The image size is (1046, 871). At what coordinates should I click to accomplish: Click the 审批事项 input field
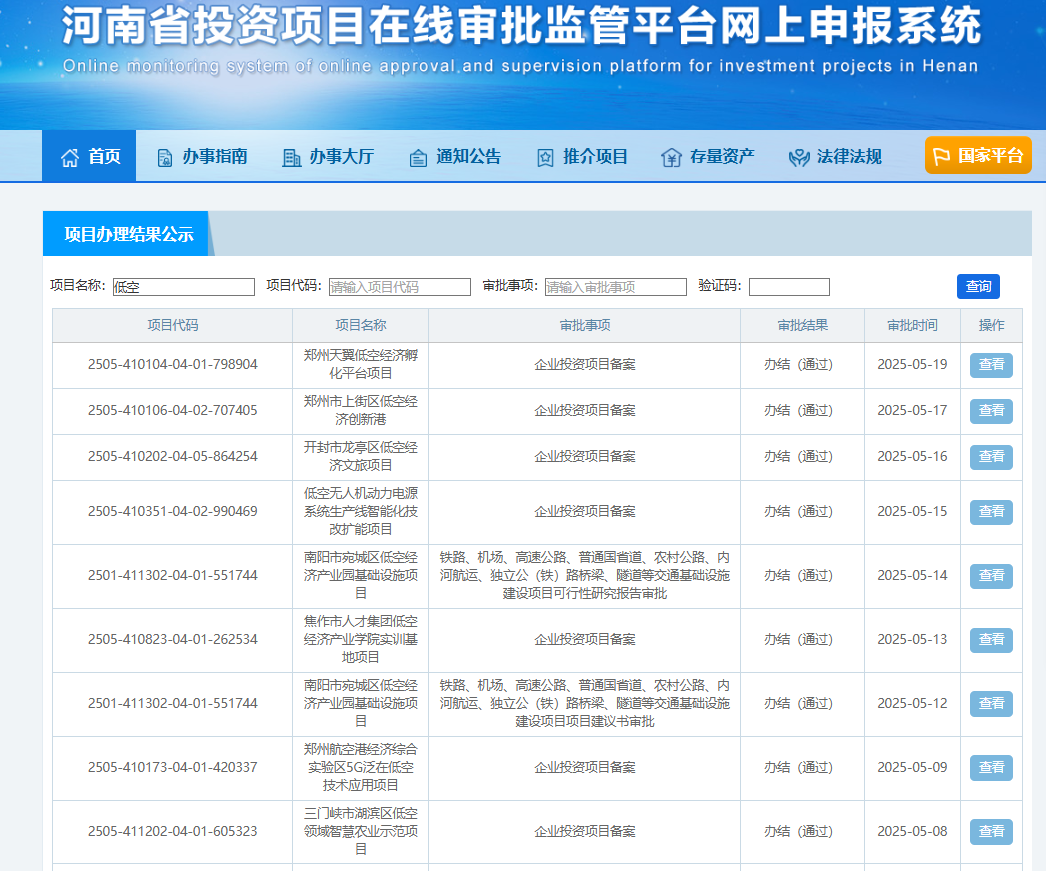[x=615, y=287]
